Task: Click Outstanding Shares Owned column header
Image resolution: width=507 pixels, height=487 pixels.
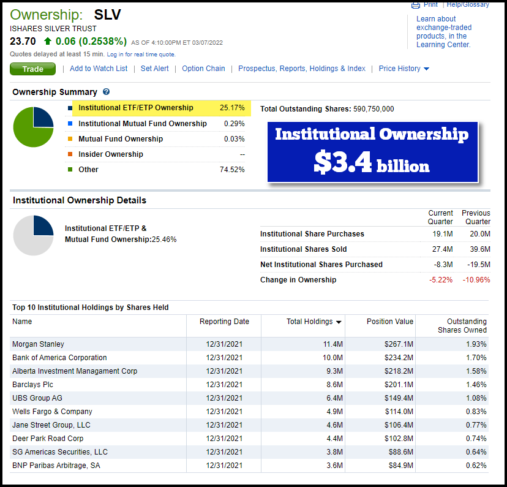Action: point(462,326)
